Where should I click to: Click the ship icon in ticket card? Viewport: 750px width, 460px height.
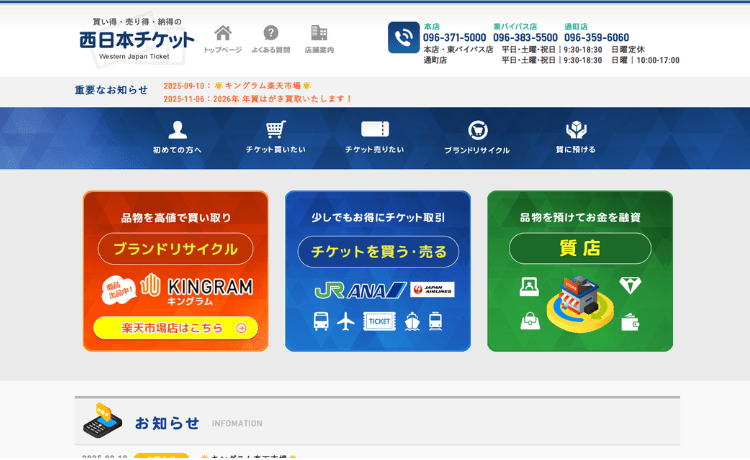pos(412,321)
